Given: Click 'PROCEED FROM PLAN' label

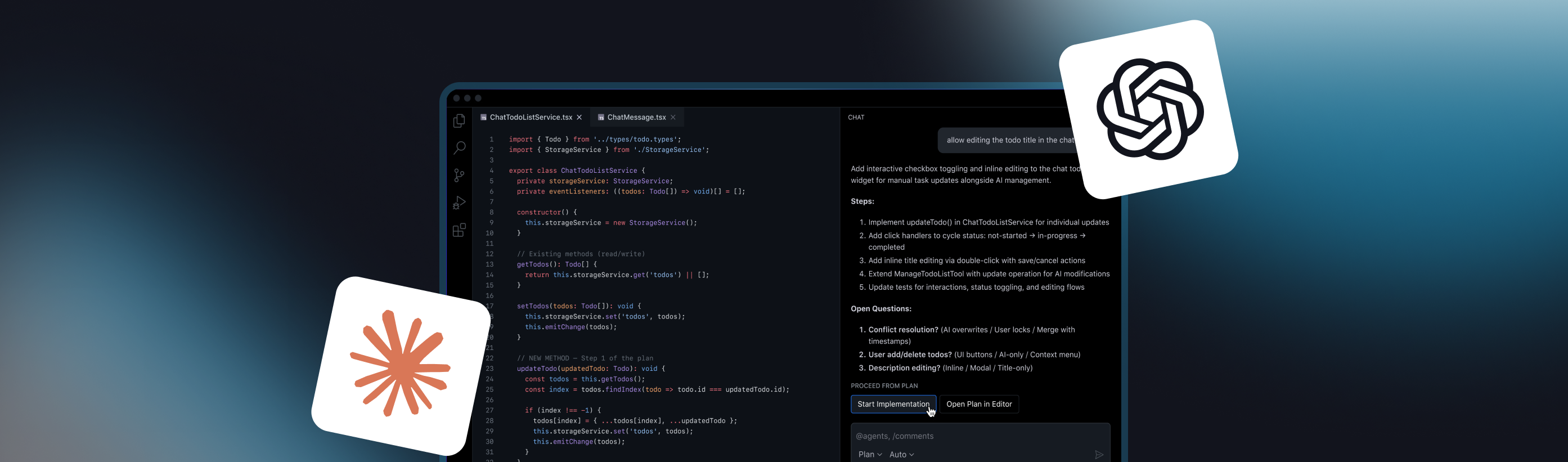Looking at the screenshot, I should tap(884, 386).
